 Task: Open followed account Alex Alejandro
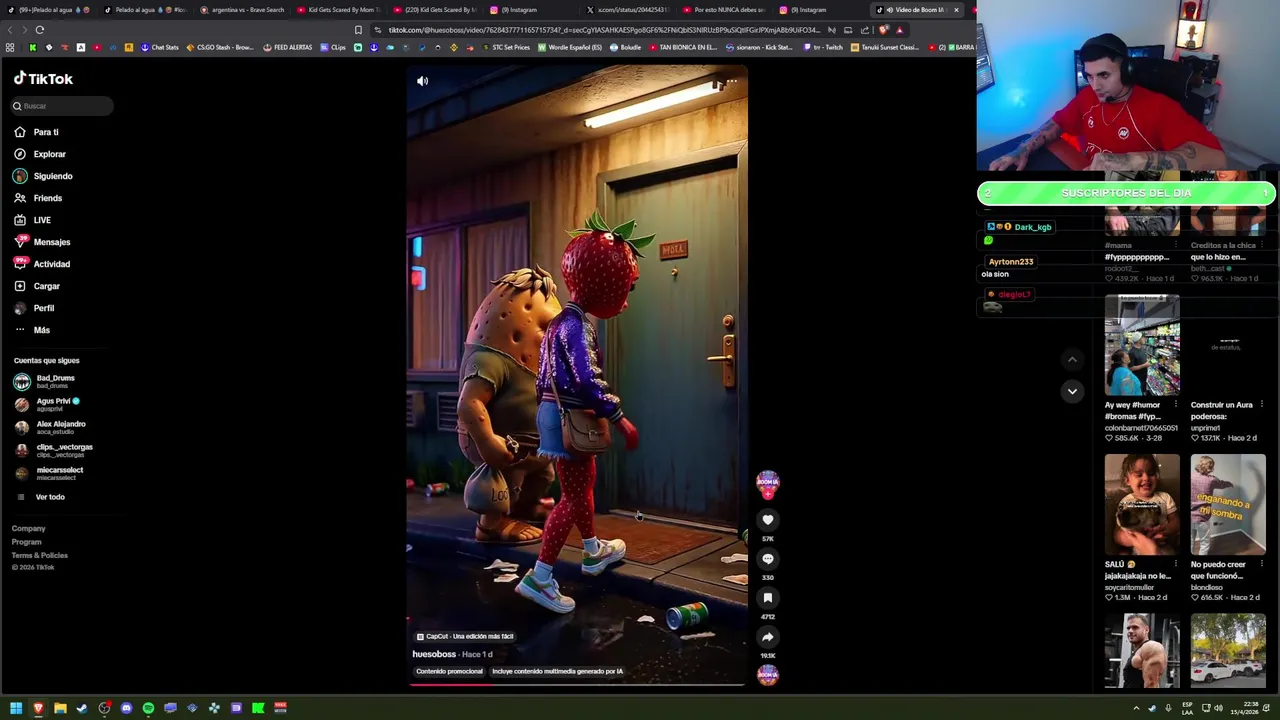coord(49,427)
